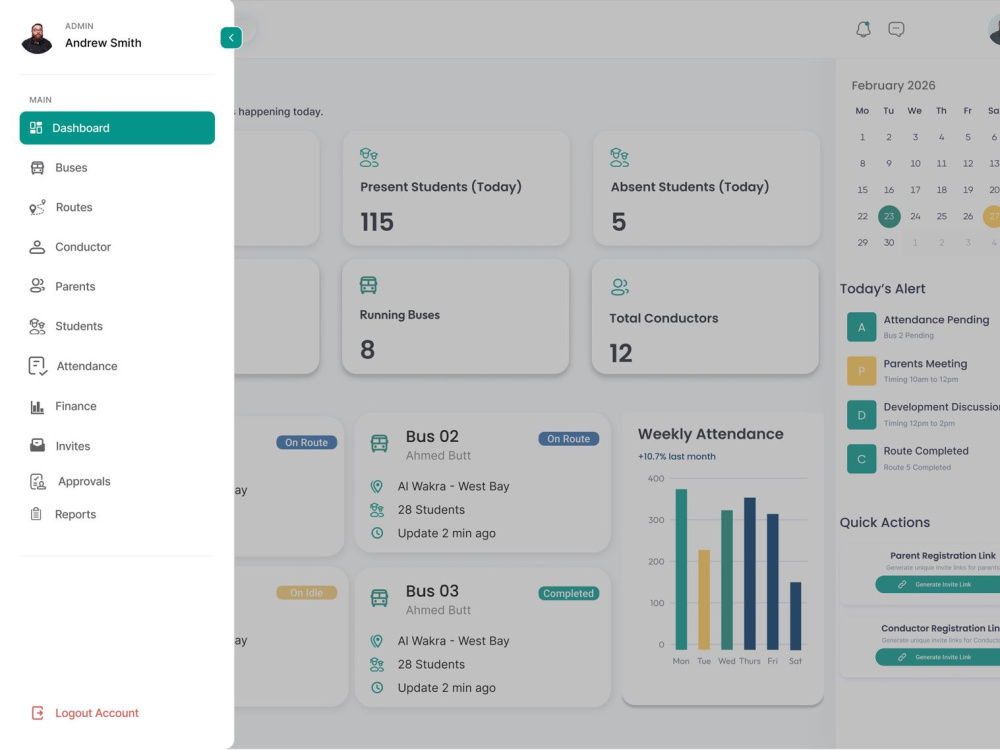Screen dimensions: 1000x750
Task: Generate Invite Link for Parent Registration
Action: (939, 584)
